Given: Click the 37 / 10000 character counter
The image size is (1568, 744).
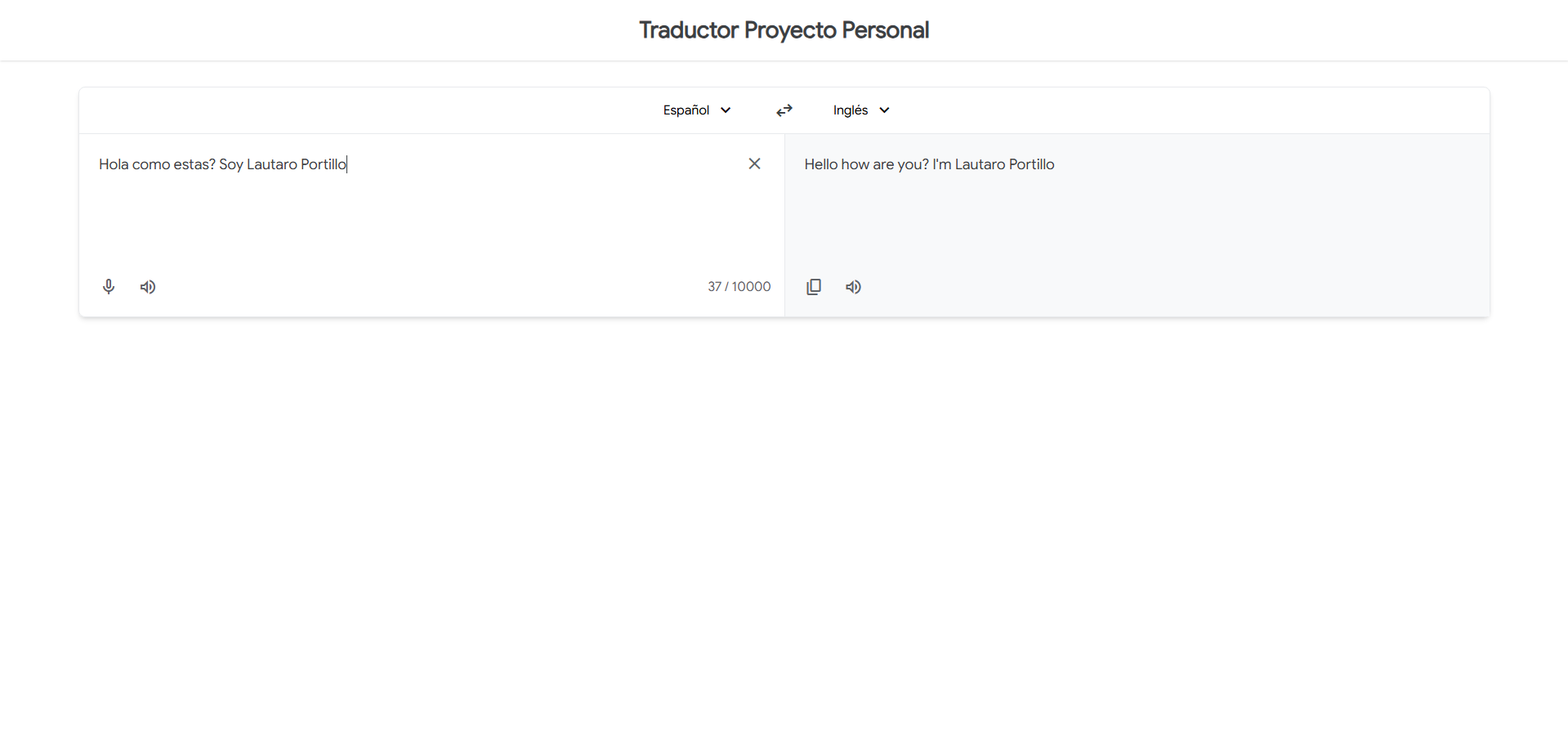Looking at the screenshot, I should [x=739, y=287].
